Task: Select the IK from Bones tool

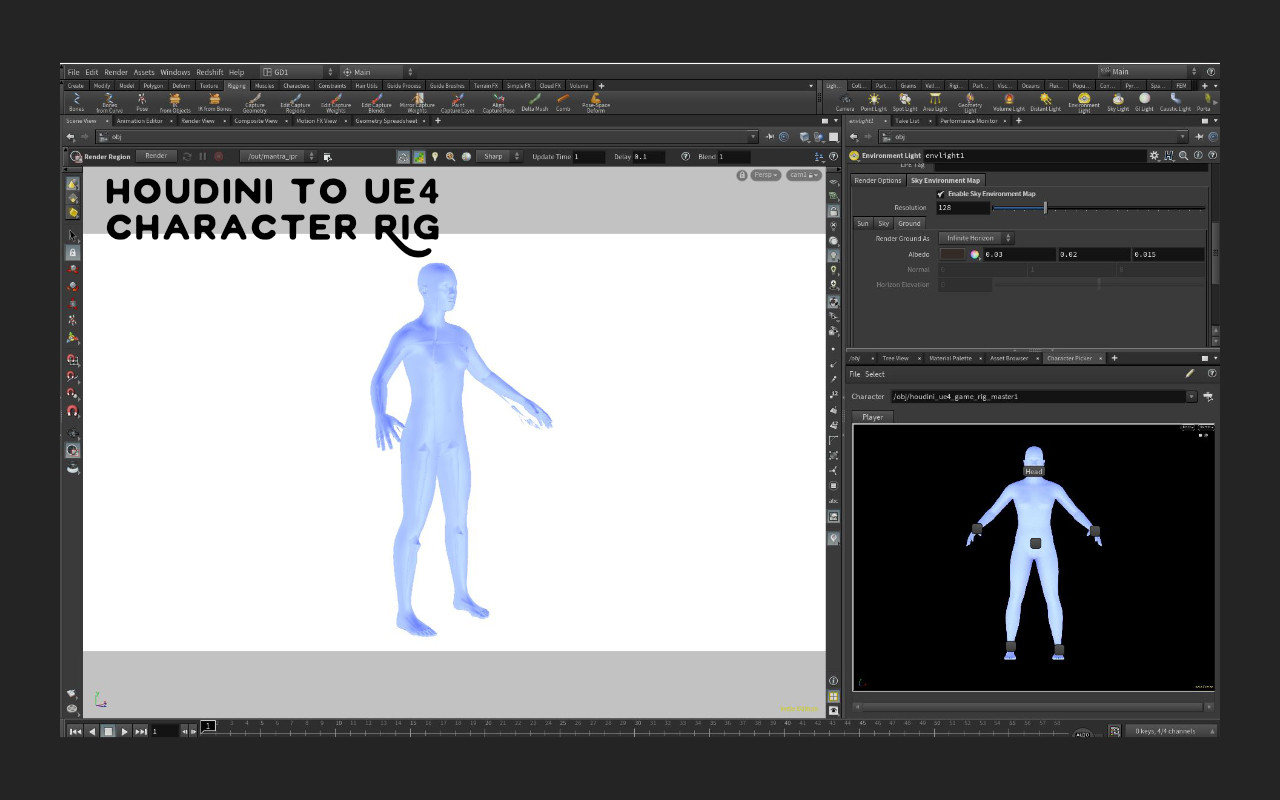Action: pyautogui.click(x=215, y=102)
